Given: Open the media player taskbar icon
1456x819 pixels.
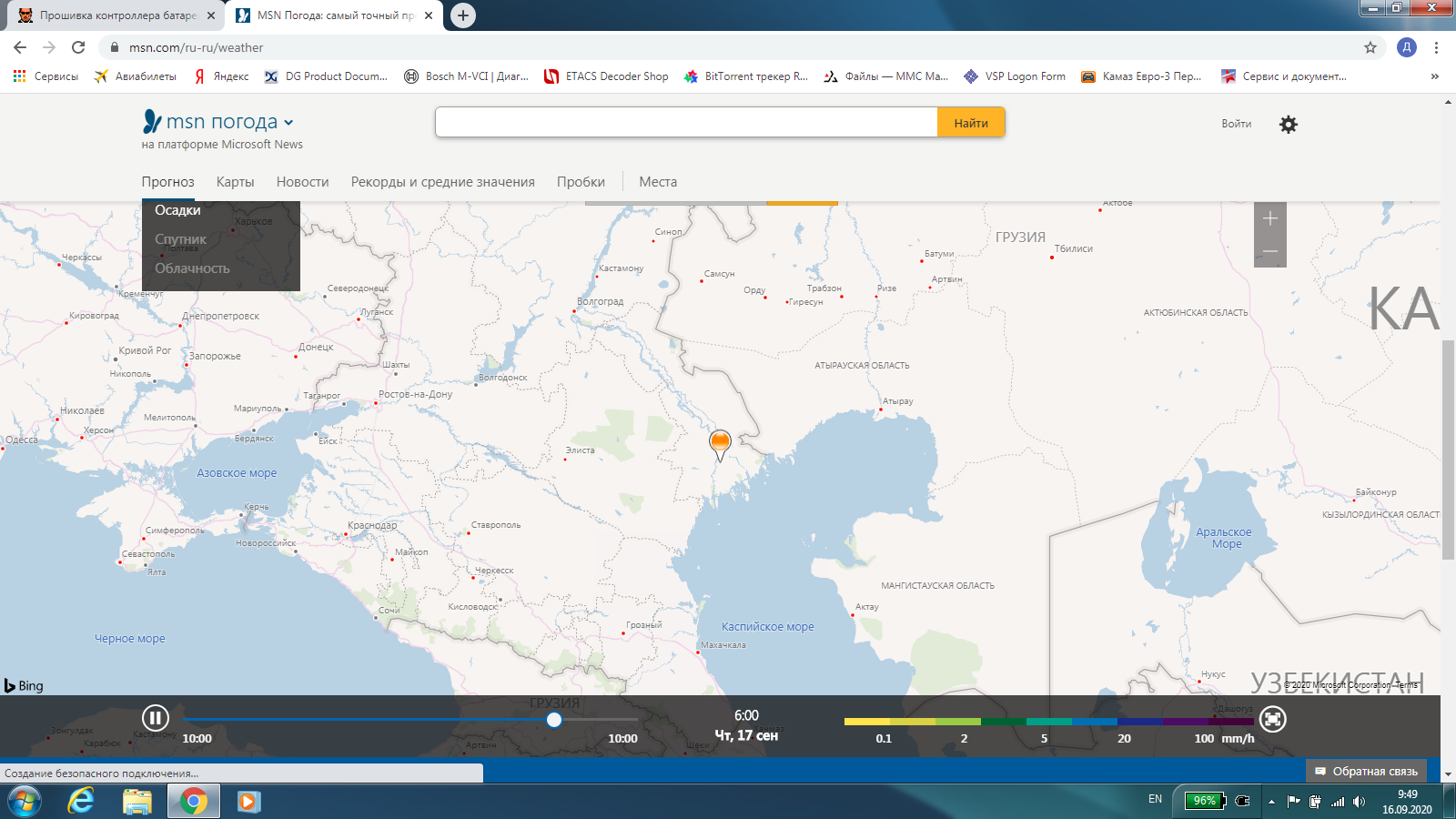Looking at the screenshot, I should pyautogui.click(x=248, y=802).
